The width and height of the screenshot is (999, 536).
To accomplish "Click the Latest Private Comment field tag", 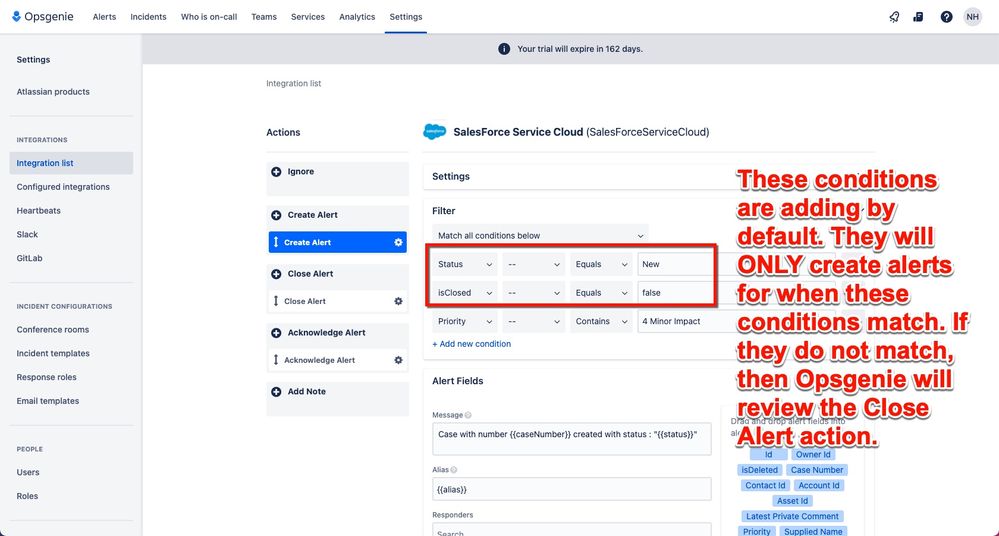I will click(793, 517).
